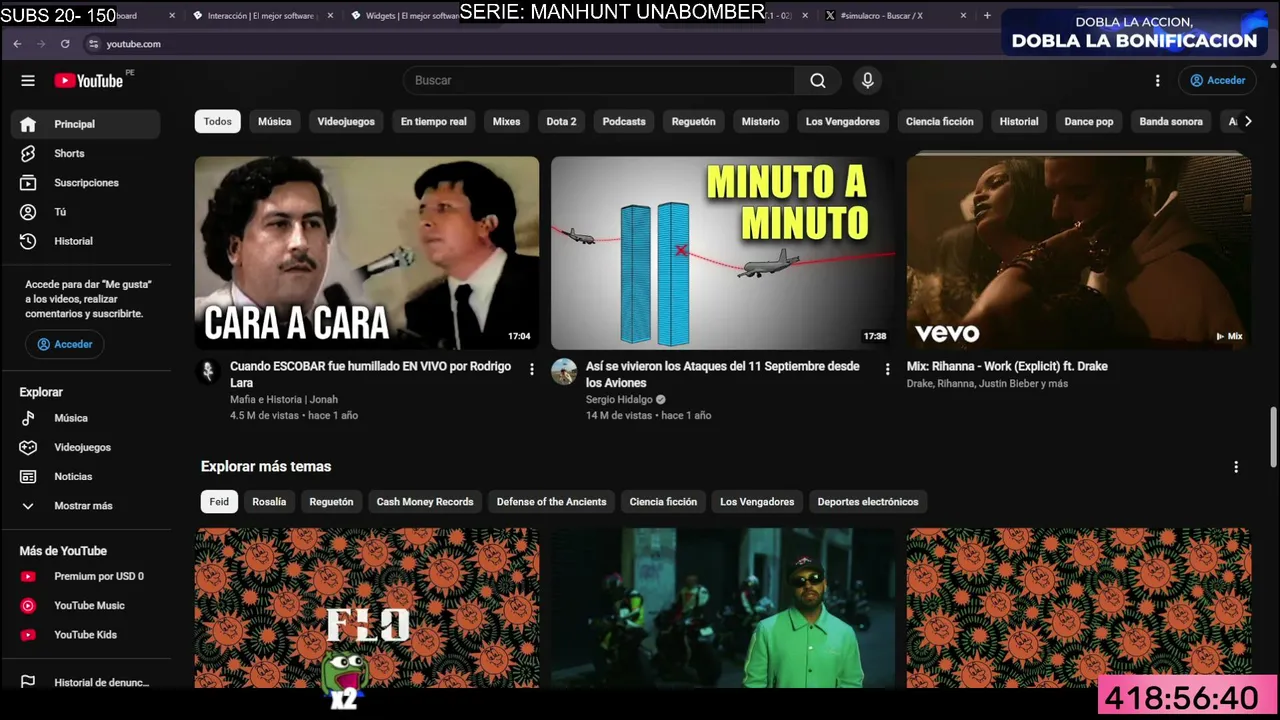Viewport: 1280px width, 720px height.
Task: Select the Deportes electrónicos topic chip
Action: click(x=868, y=502)
